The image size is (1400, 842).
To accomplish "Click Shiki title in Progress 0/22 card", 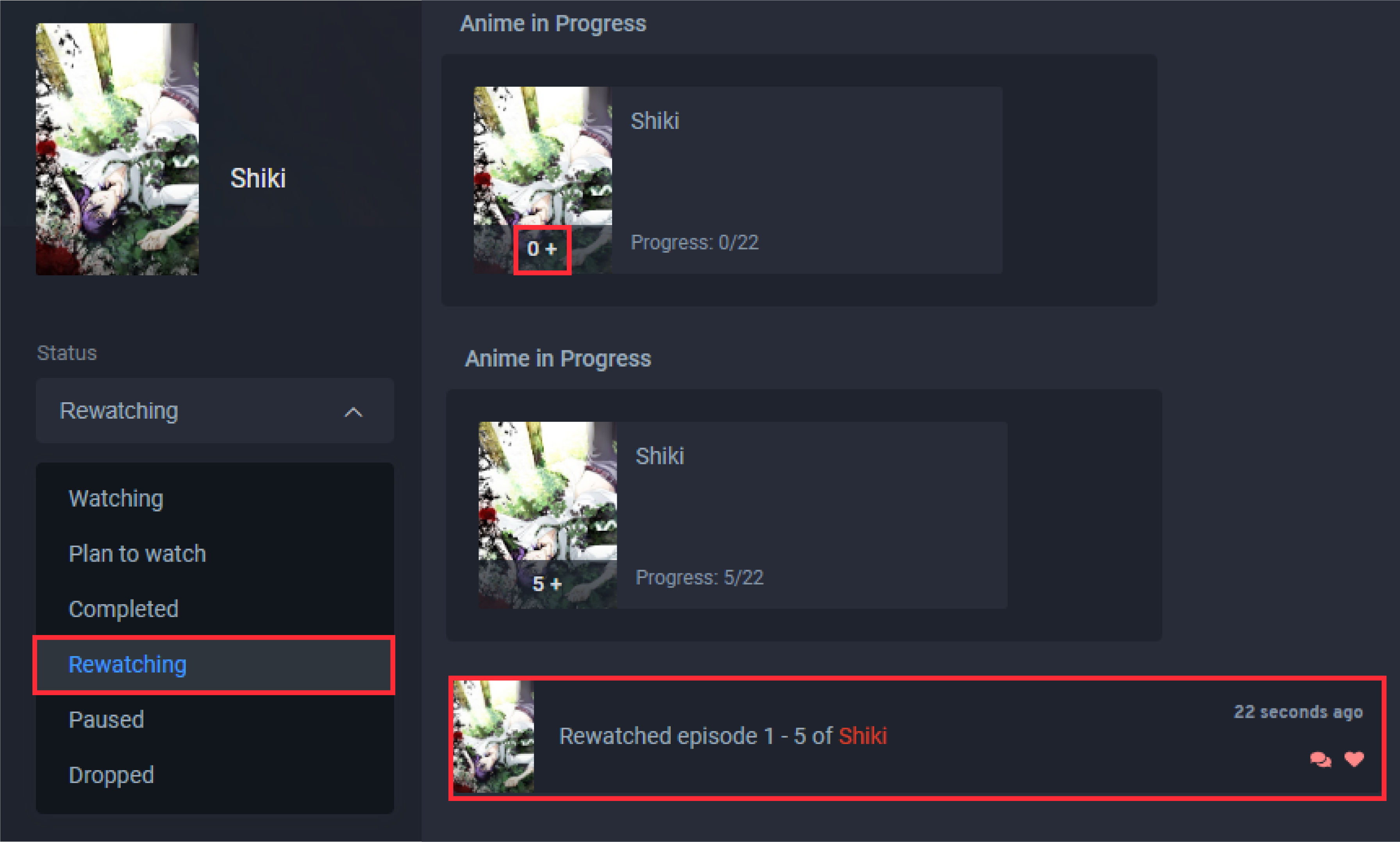I will pos(655,121).
